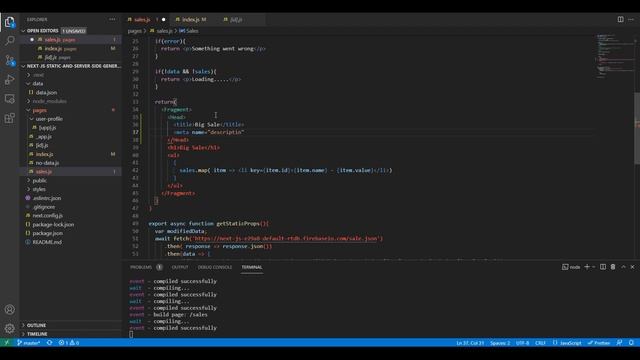Kill terminal with trash icon
Image resolution: width=640 pixels, height=360 pixels.
click(613, 267)
